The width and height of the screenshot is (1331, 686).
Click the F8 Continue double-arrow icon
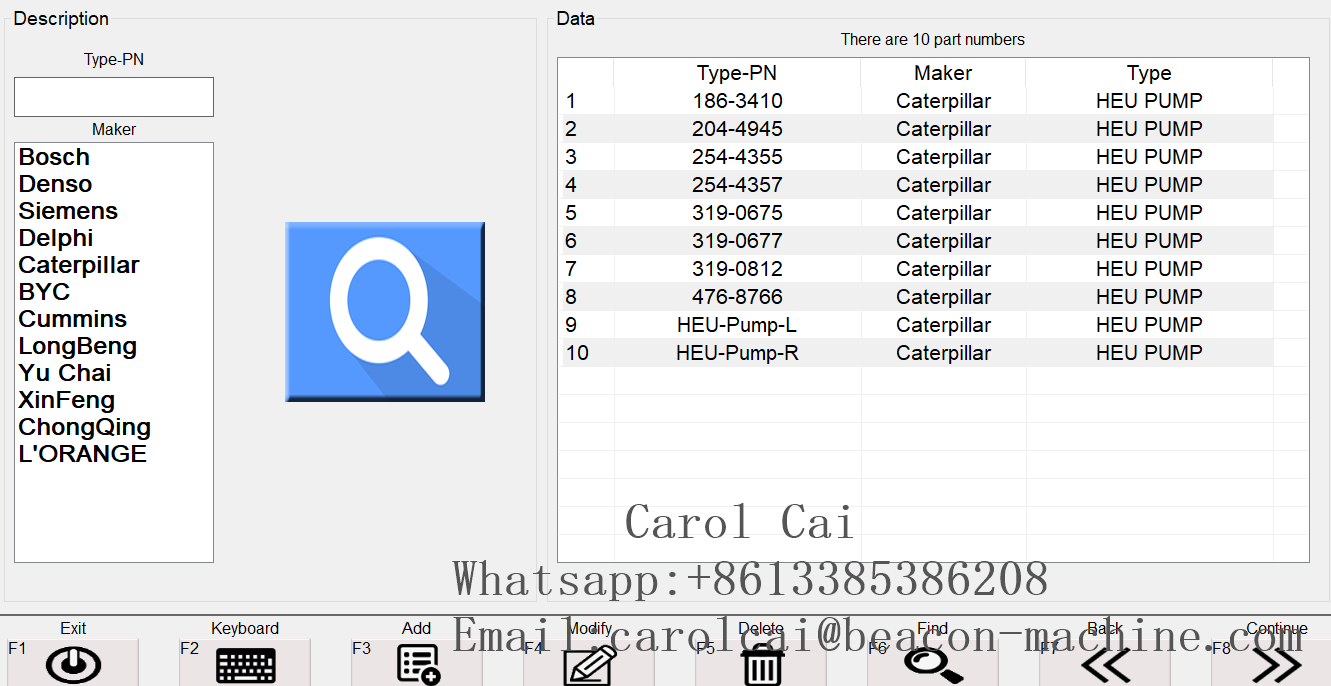1277,666
